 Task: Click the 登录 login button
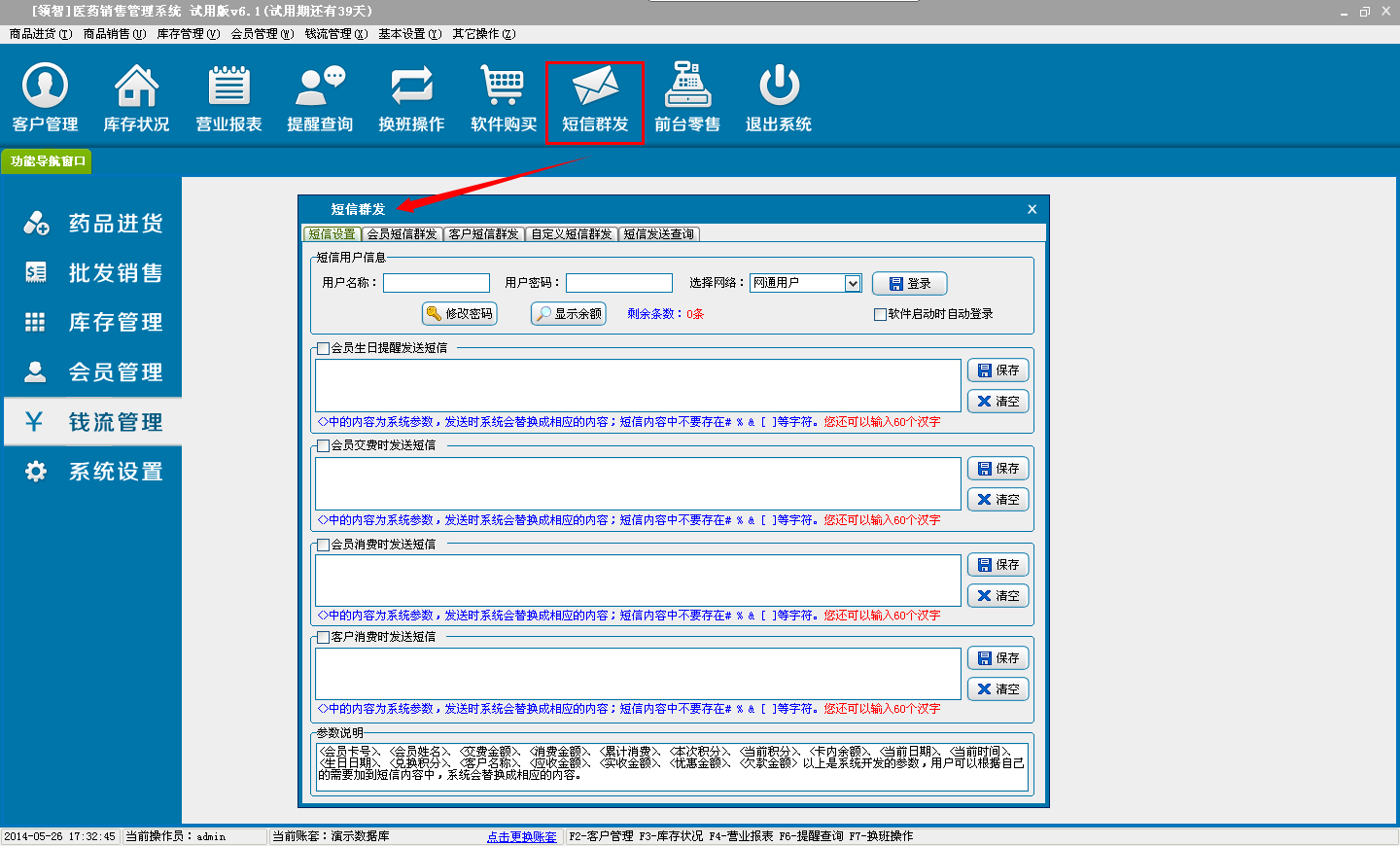click(909, 283)
